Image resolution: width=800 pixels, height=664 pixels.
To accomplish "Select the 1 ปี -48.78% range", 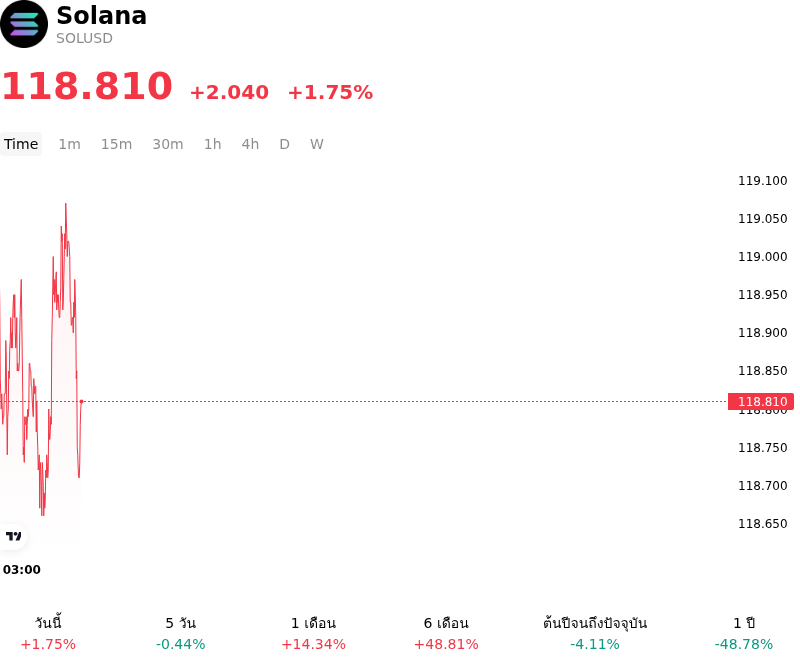I will pos(744,633).
